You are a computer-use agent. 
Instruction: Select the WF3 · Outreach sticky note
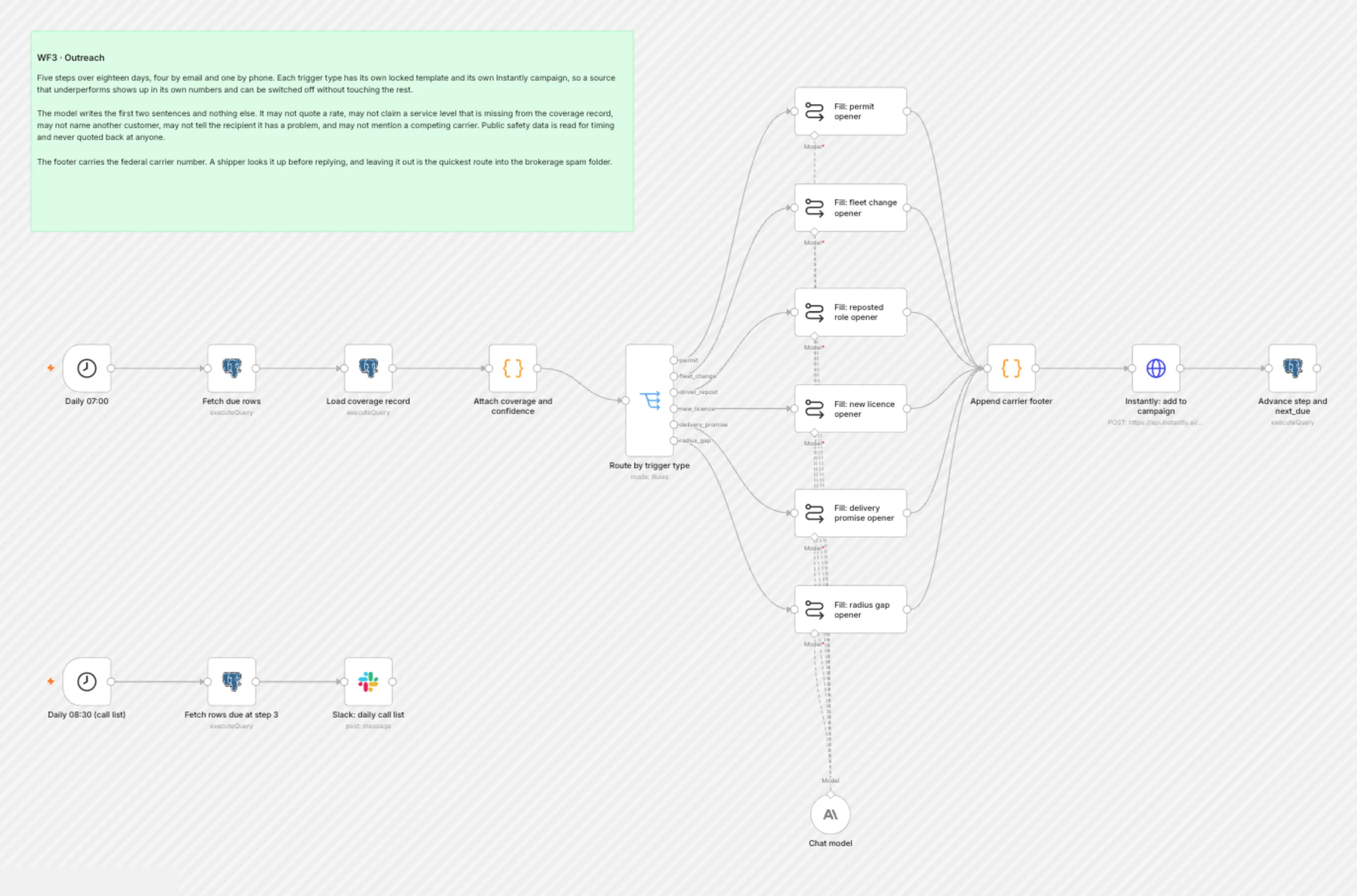click(332, 132)
